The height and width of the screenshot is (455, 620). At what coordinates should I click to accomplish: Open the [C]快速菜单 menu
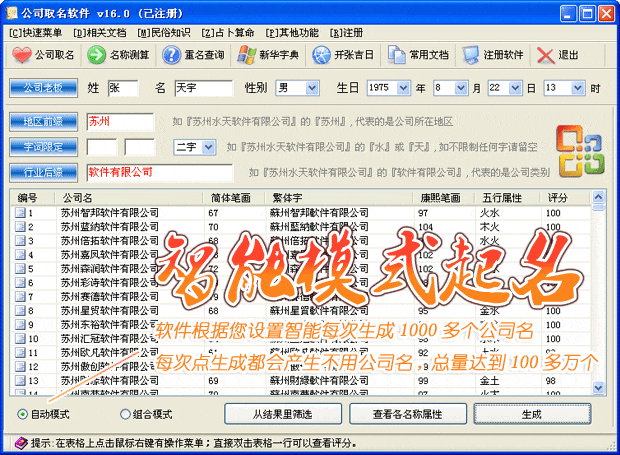coord(36,33)
